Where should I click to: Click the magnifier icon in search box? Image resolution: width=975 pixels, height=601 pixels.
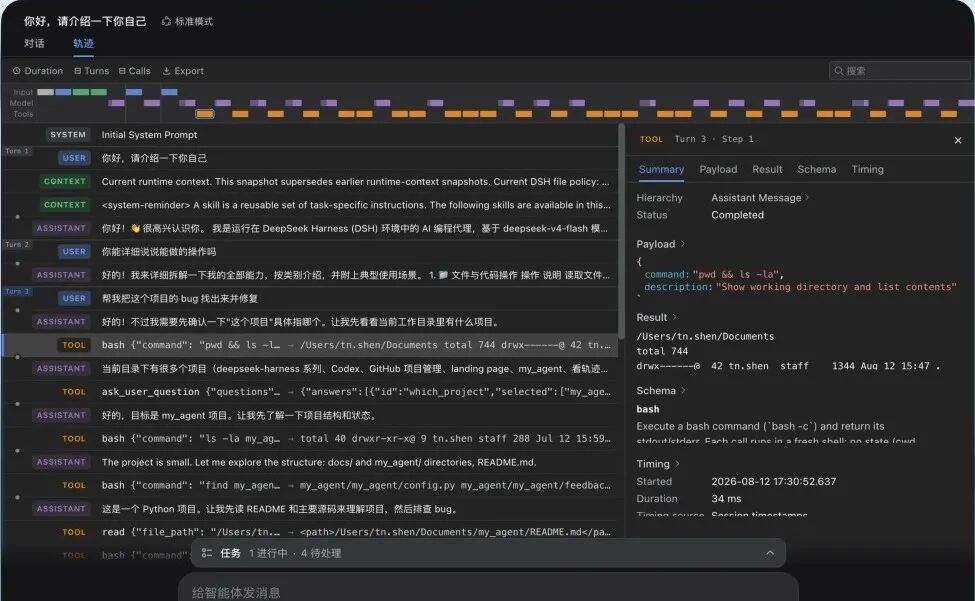(839, 71)
